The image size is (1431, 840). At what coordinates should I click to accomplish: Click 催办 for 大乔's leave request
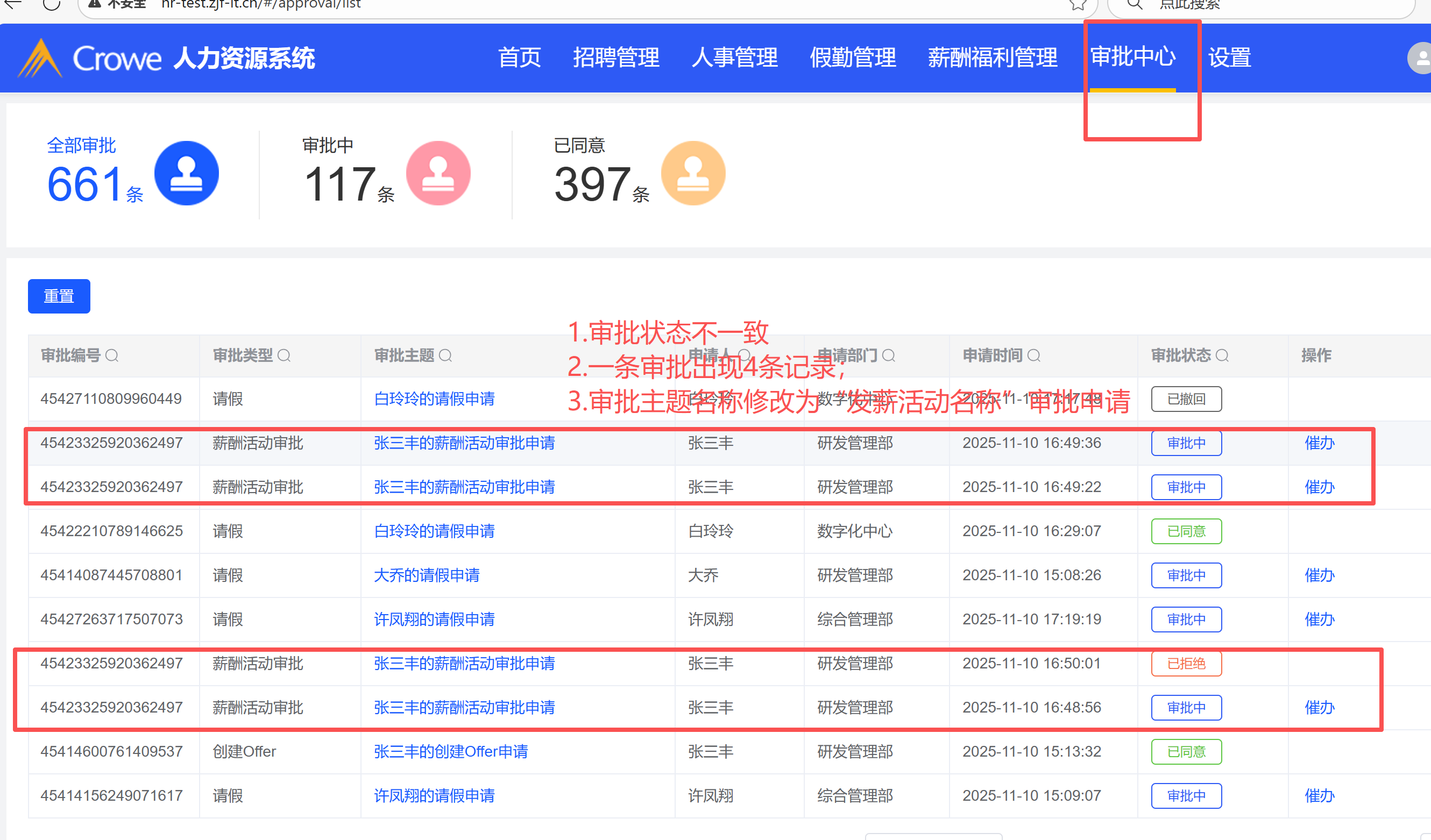pyautogui.click(x=1319, y=575)
